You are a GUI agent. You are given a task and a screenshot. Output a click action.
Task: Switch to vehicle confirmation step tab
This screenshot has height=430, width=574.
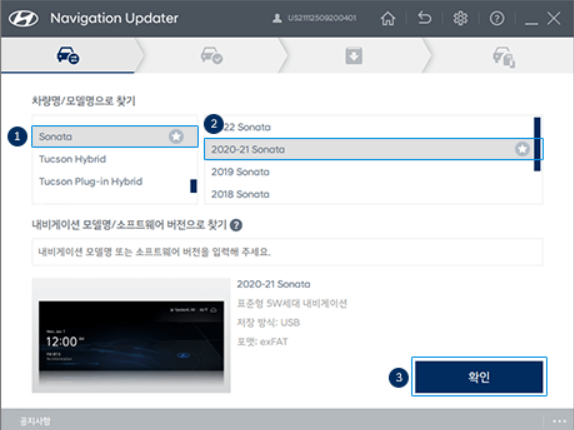point(211,56)
